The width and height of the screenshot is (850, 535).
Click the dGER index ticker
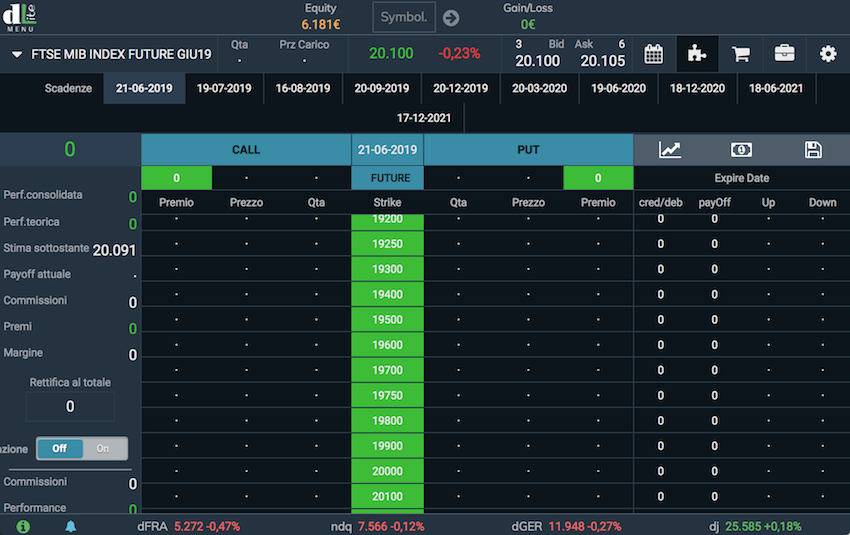(x=566, y=526)
